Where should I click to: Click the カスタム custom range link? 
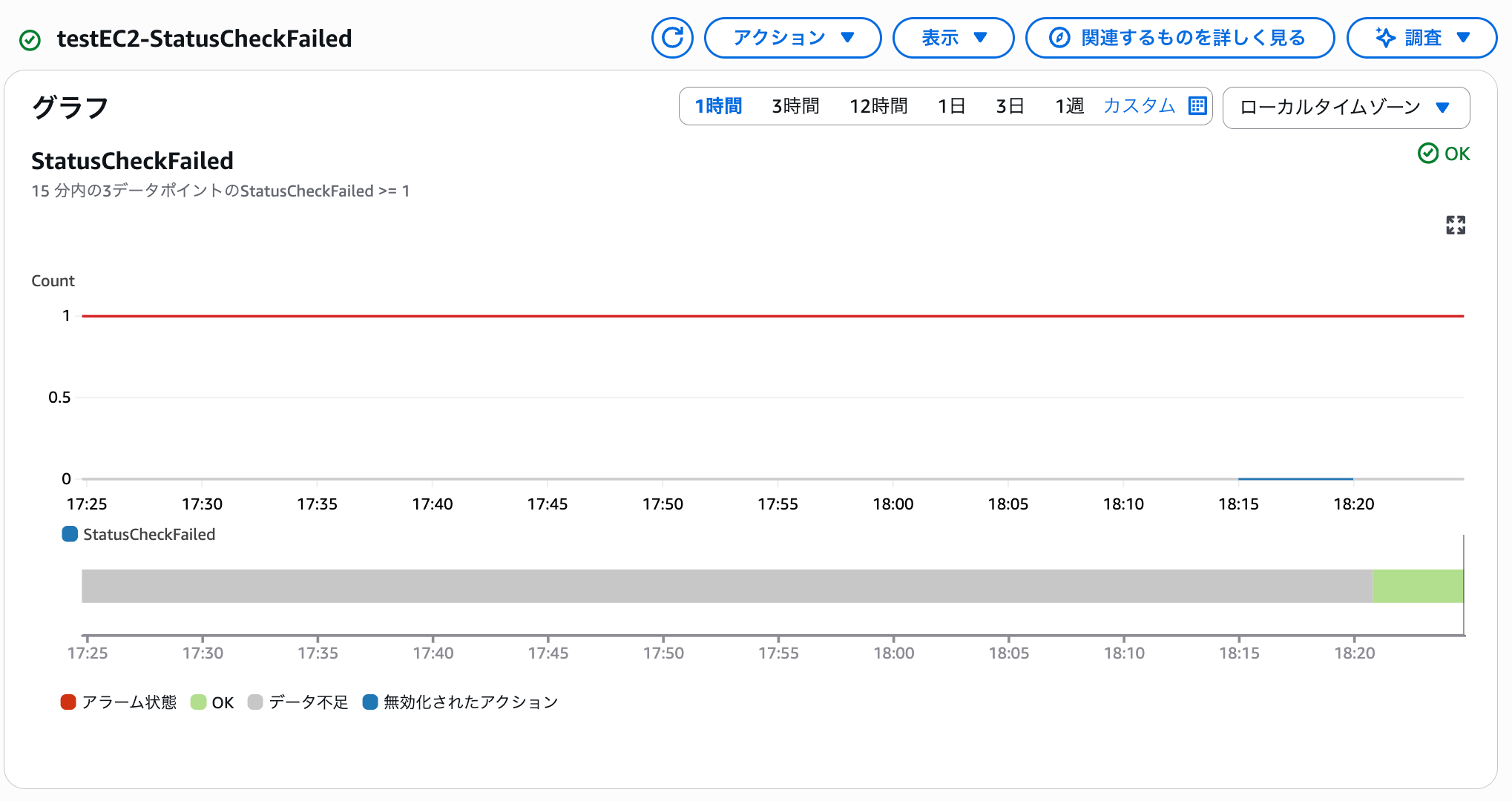click(x=1139, y=106)
